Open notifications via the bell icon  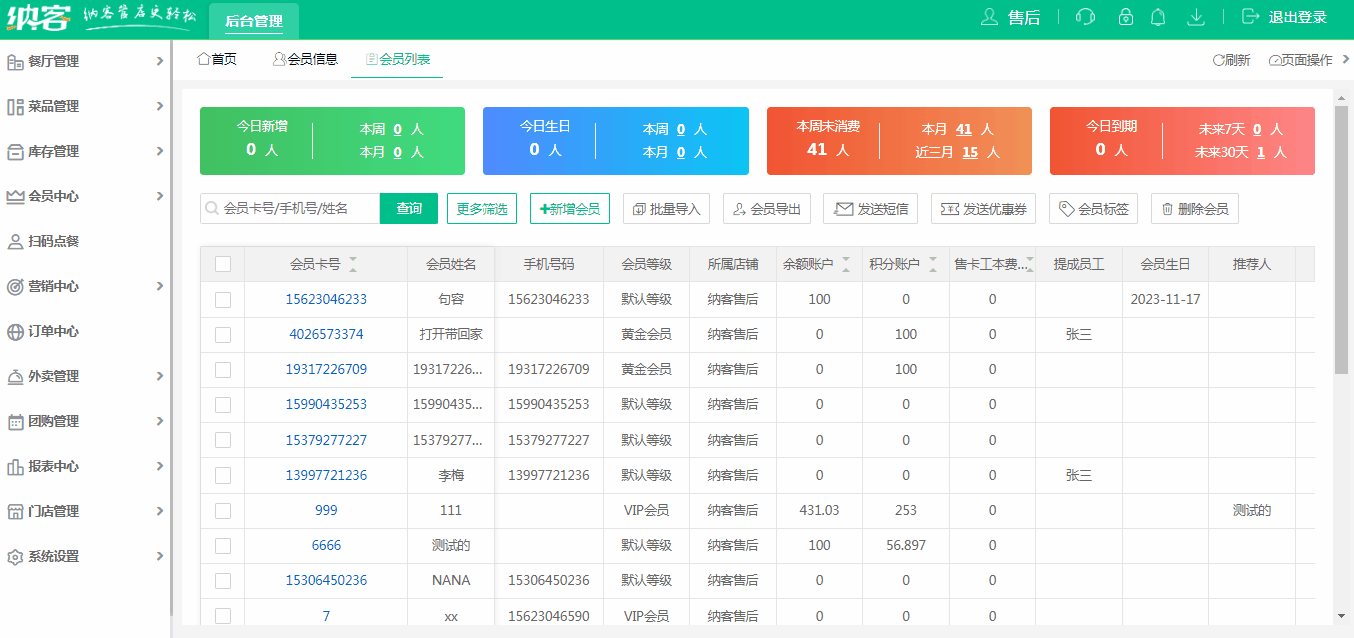click(x=1158, y=17)
